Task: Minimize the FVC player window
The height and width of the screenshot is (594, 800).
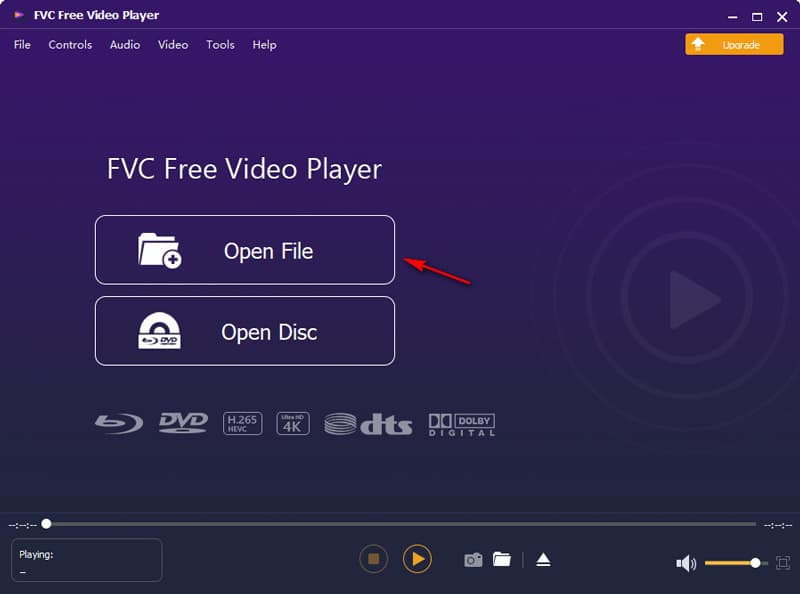Action: 733,17
